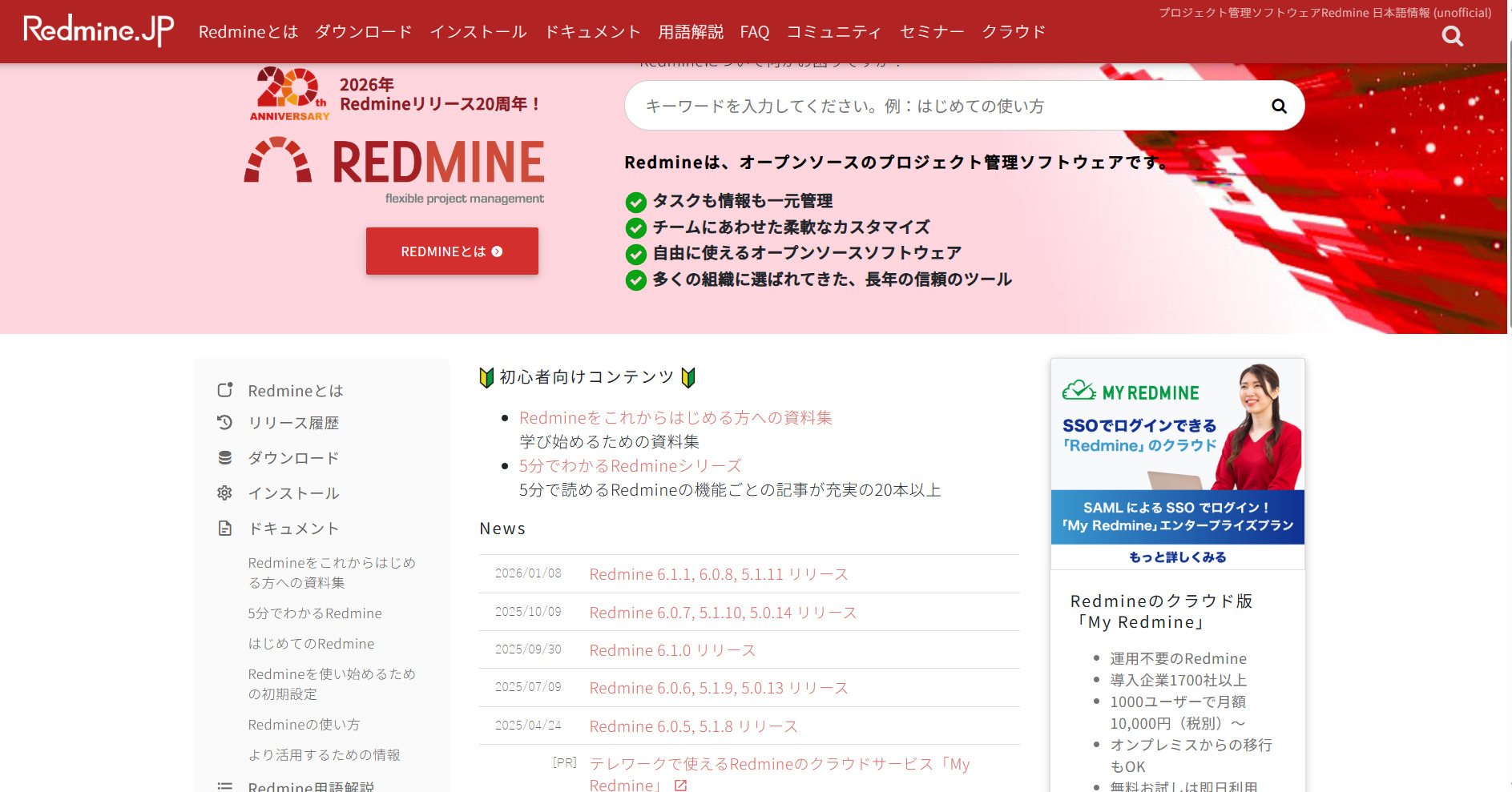Viewport: 1512px width, 792px height.
Task: Click the search icon inside the keyword box
Action: pyautogui.click(x=1278, y=105)
